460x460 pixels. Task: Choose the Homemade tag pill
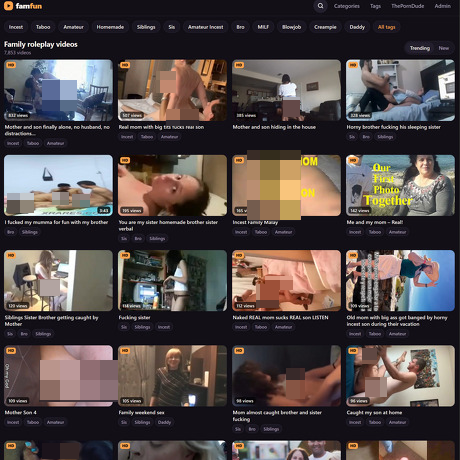point(110,27)
